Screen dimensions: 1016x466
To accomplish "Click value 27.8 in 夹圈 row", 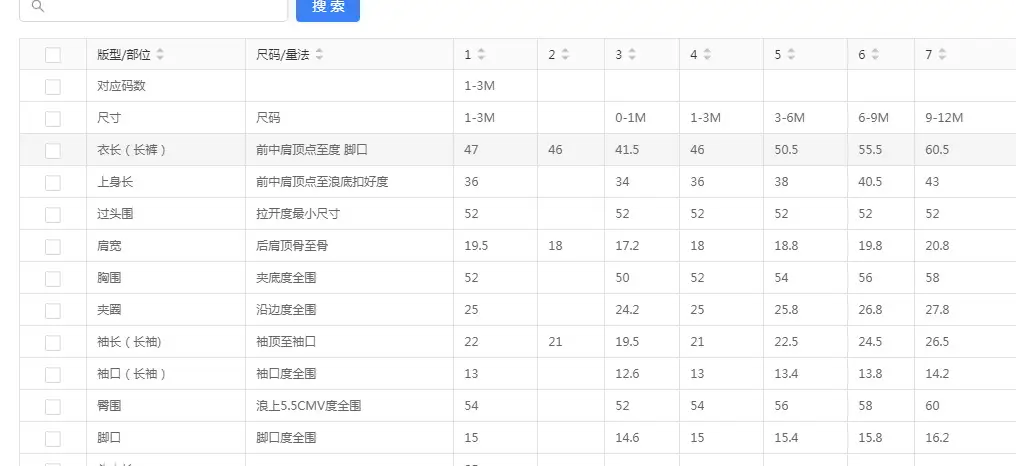I will 937,310.
